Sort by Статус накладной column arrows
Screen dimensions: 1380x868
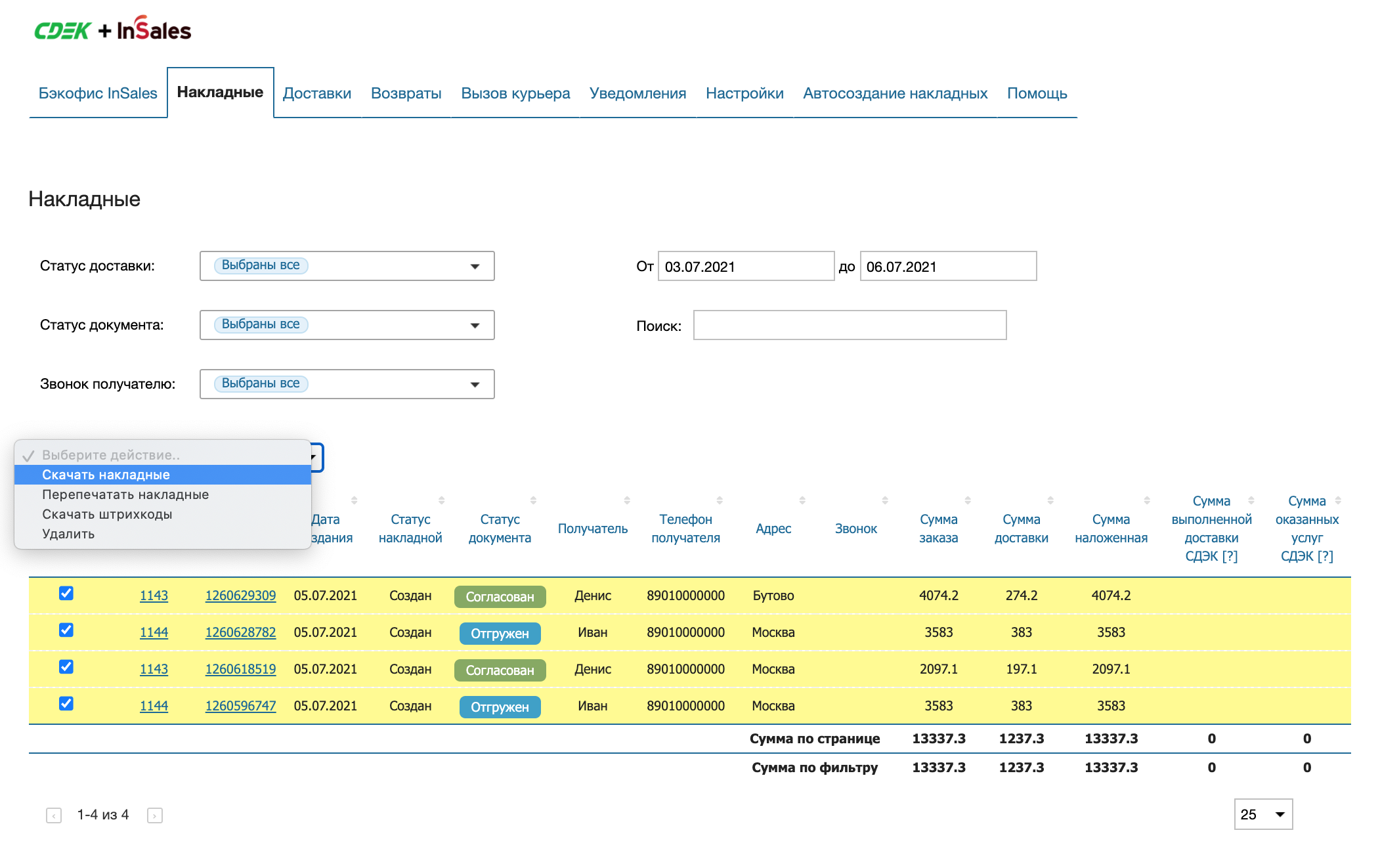tap(441, 500)
